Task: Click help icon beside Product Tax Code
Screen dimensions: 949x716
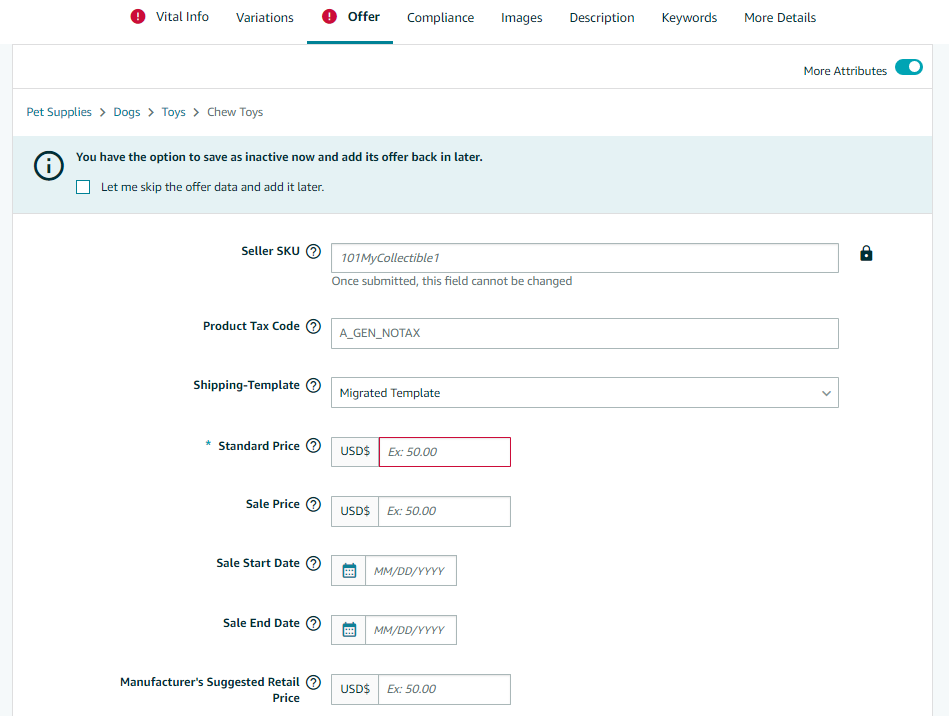Action: (x=314, y=327)
